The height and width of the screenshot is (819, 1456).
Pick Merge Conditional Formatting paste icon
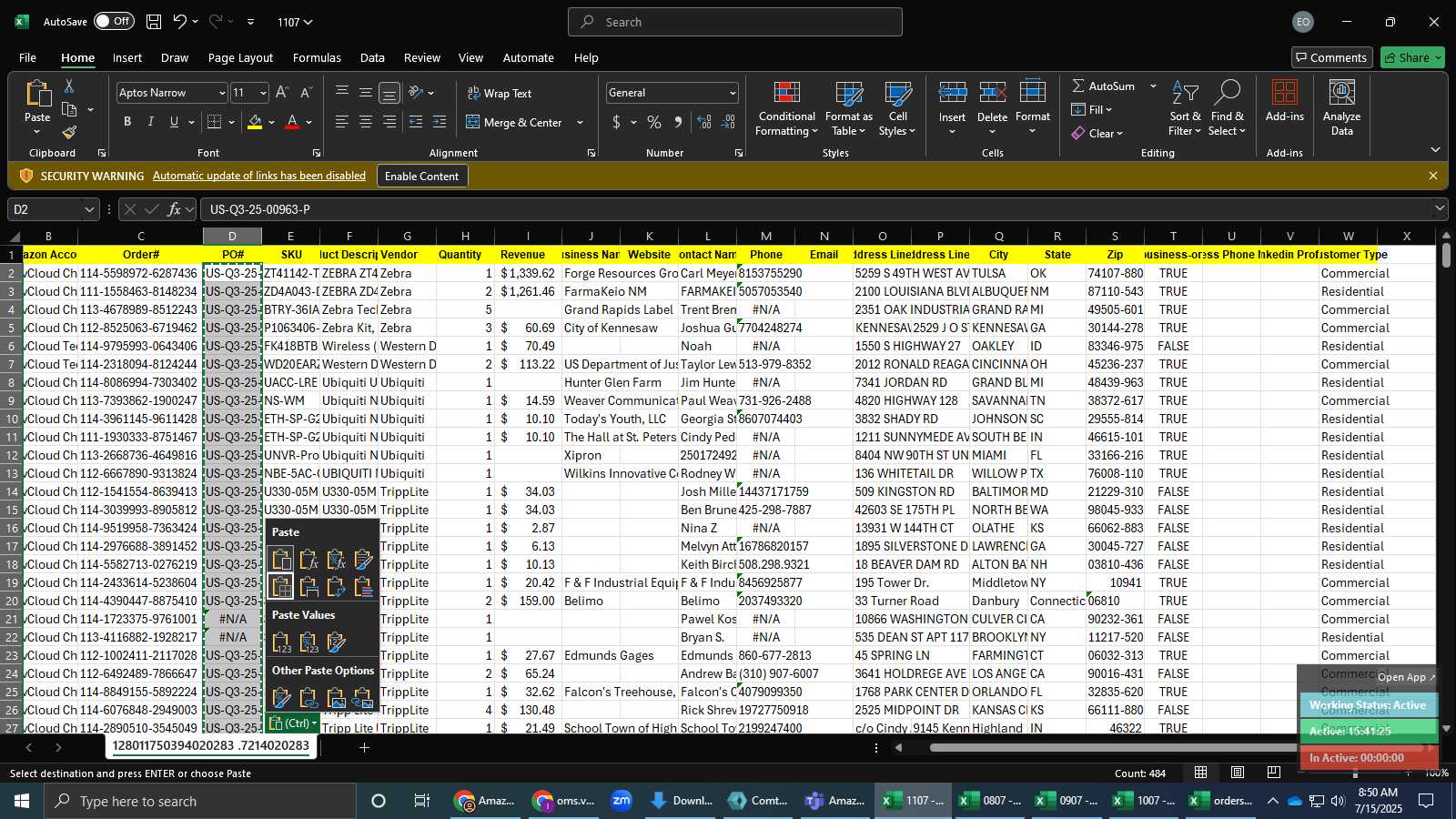(x=364, y=587)
